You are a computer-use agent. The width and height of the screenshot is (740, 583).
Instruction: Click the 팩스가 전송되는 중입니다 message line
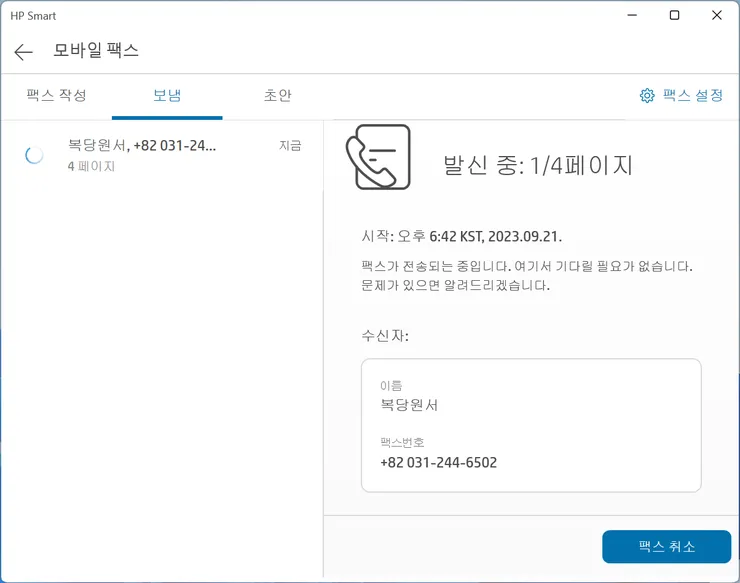[x=527, y=266]
